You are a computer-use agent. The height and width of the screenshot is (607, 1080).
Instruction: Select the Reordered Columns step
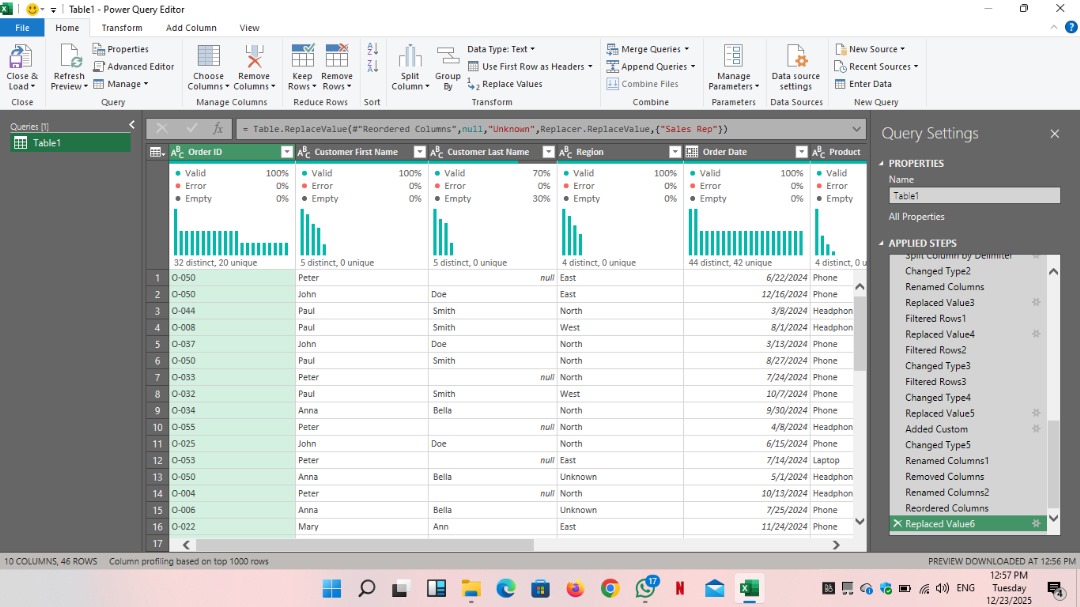click(946, 508)
